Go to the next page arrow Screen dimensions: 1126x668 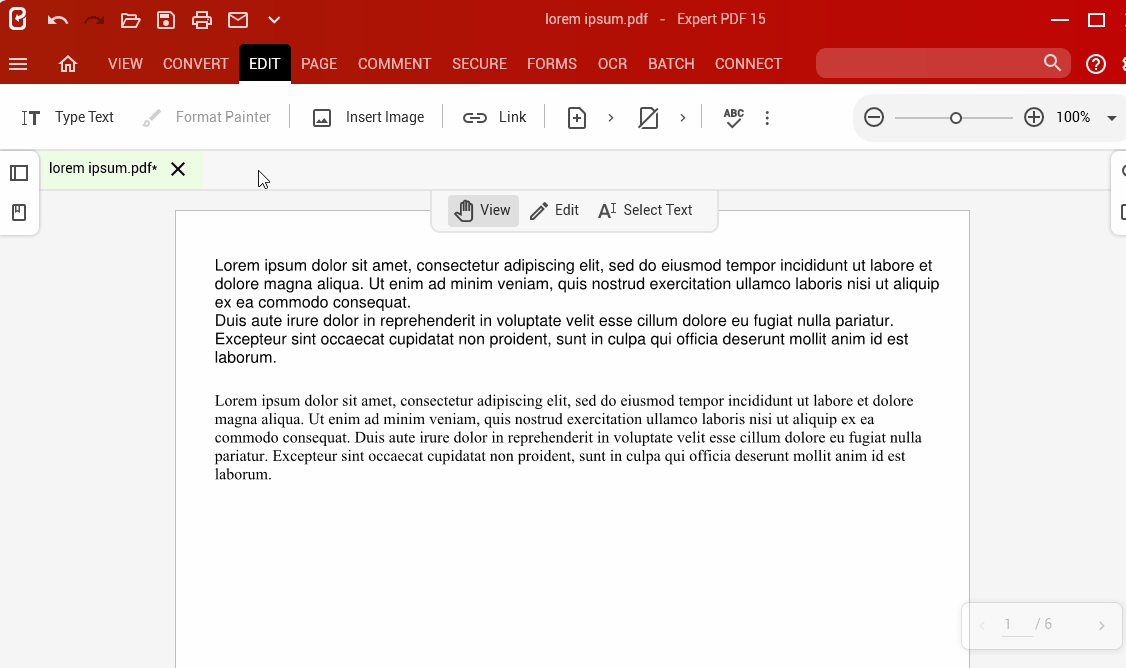[1101, 626]
